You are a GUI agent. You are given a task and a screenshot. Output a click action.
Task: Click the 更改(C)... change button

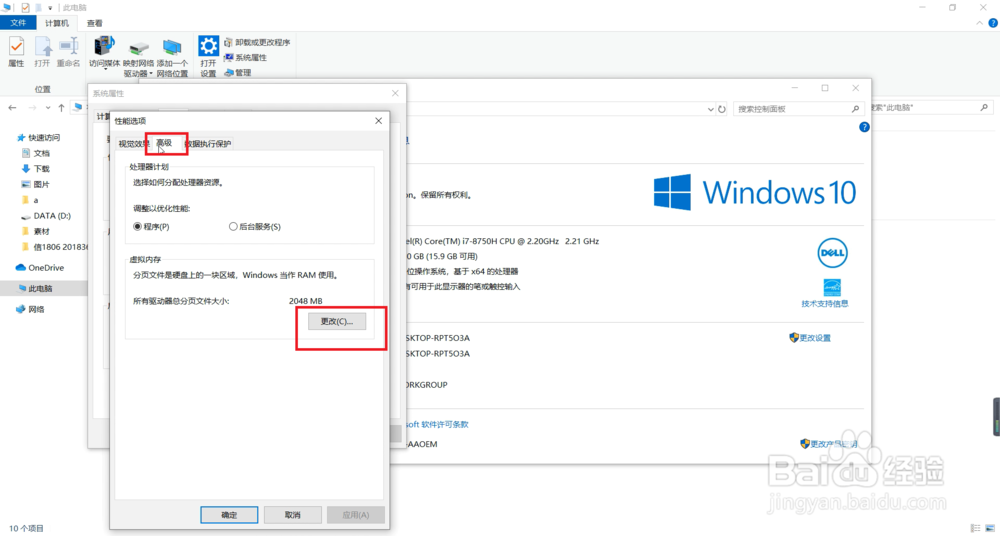[x=337, y=321]
